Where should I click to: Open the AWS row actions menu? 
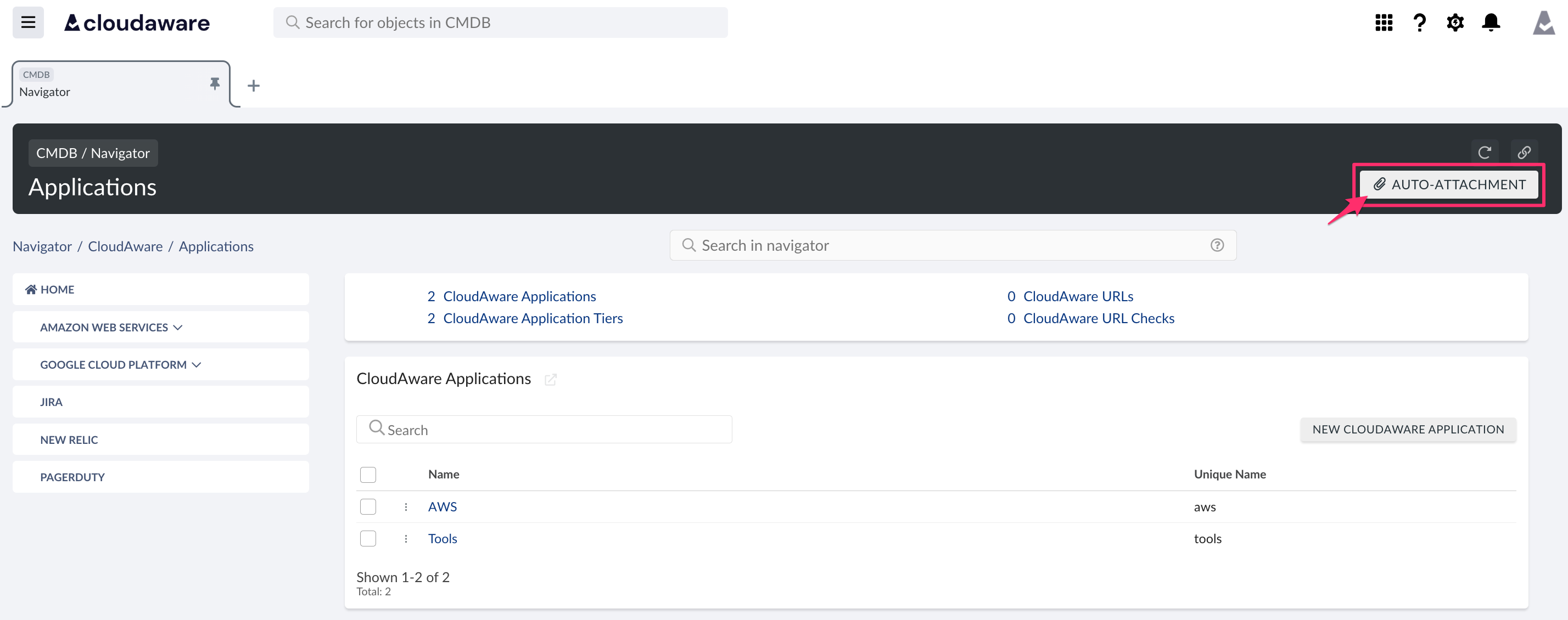tap(406, 507)
